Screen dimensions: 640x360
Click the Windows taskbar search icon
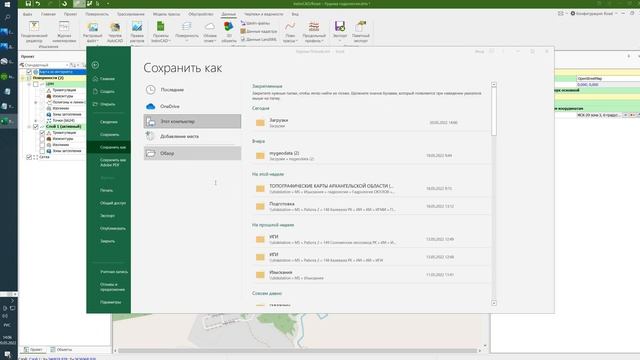click(7, 18)
